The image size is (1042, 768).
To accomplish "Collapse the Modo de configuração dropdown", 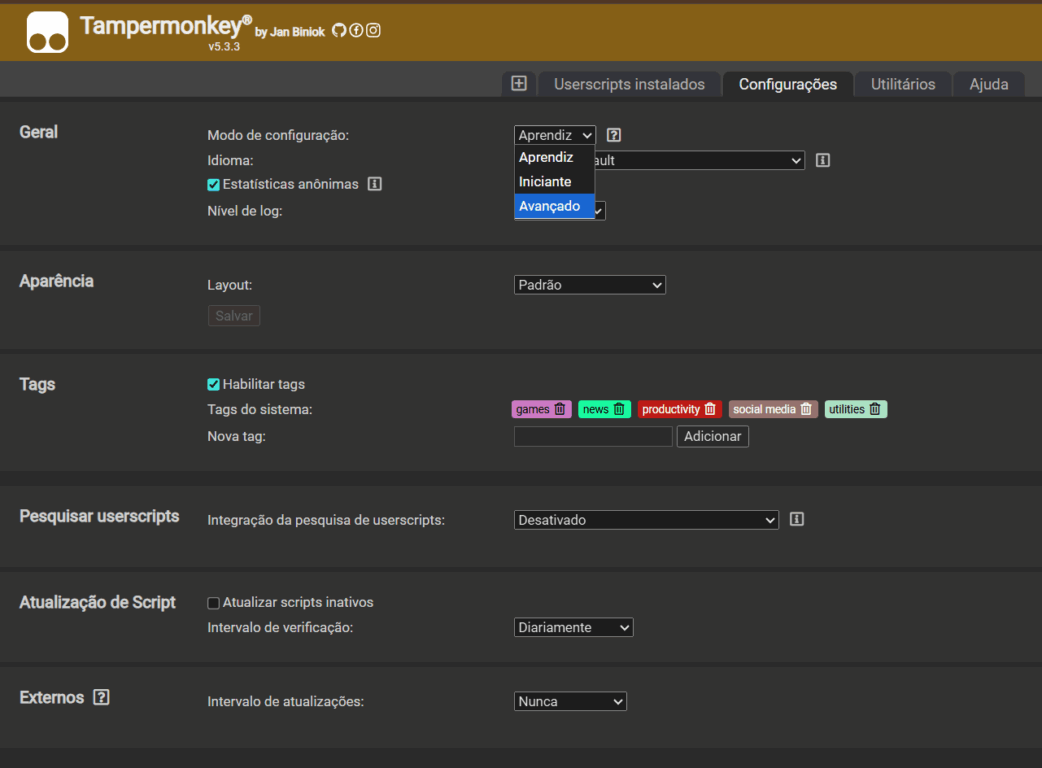I will coord(555,135).
